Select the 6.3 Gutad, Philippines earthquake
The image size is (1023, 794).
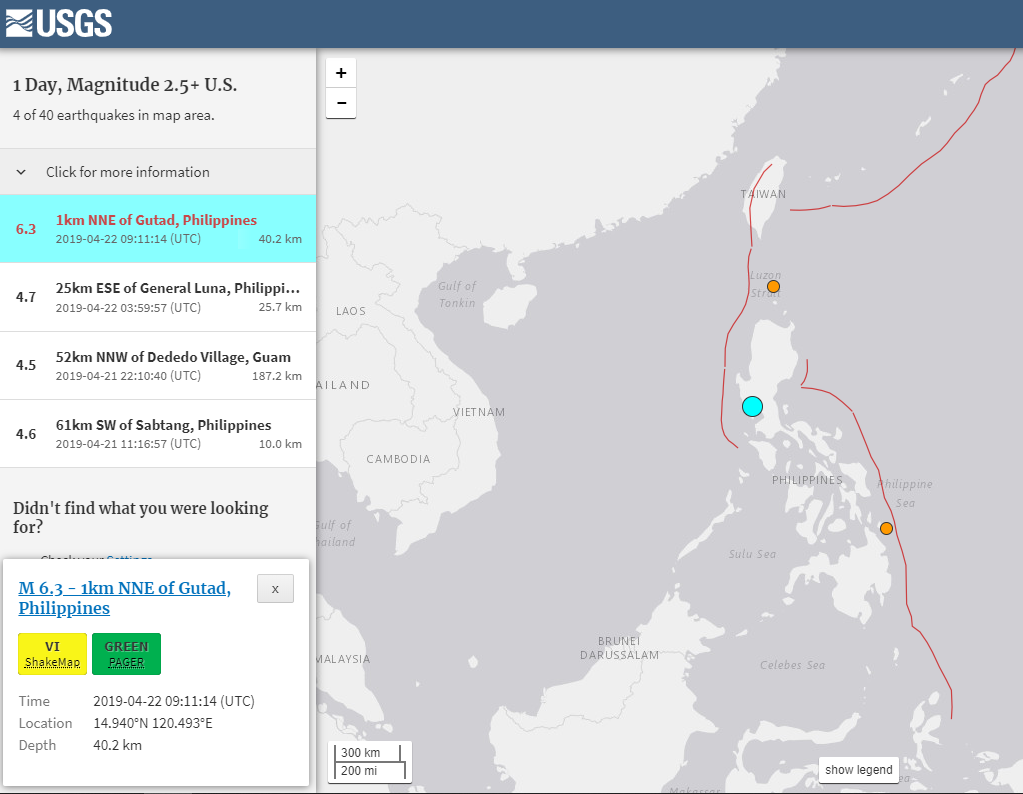158,228
